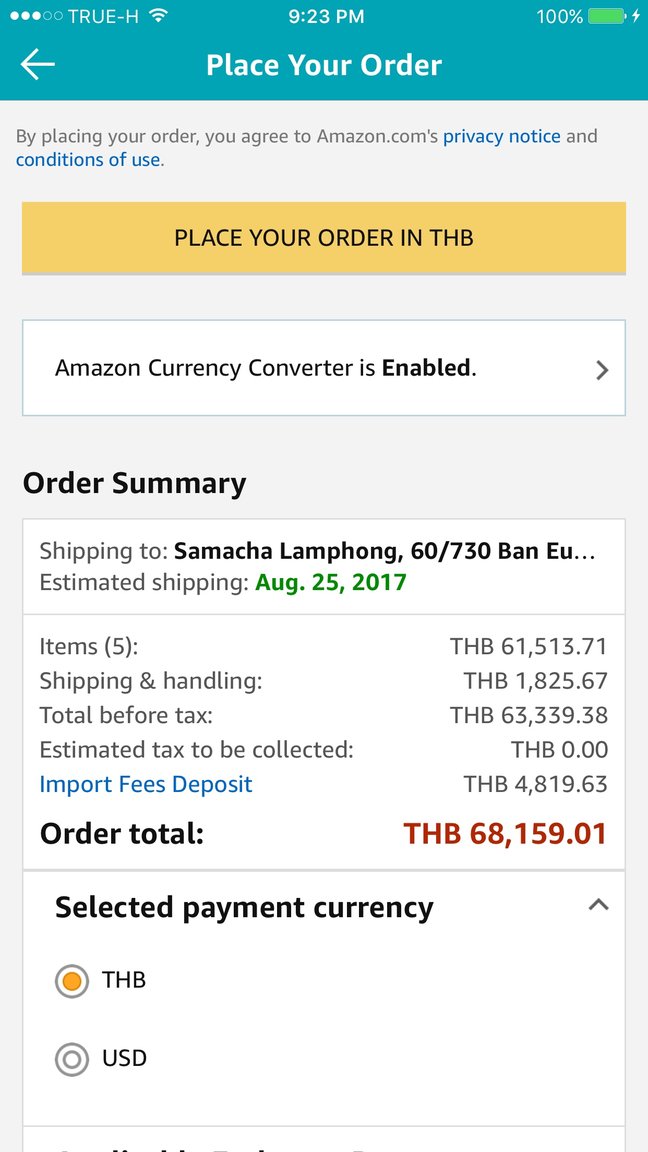Tap the battery indicator icon
This screenshot has height=1152, width=648.
pyautogui.click(x=606, y=16)
